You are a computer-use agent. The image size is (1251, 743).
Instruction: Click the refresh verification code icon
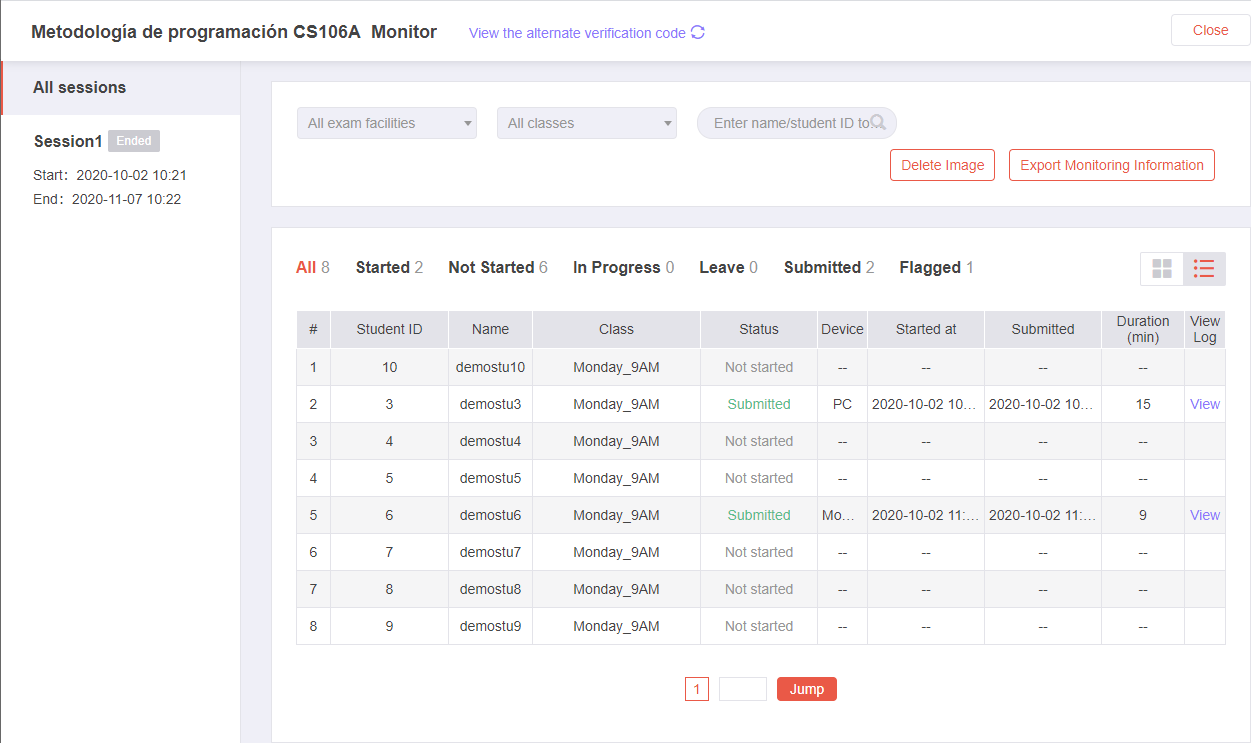(x=698, y=32)
